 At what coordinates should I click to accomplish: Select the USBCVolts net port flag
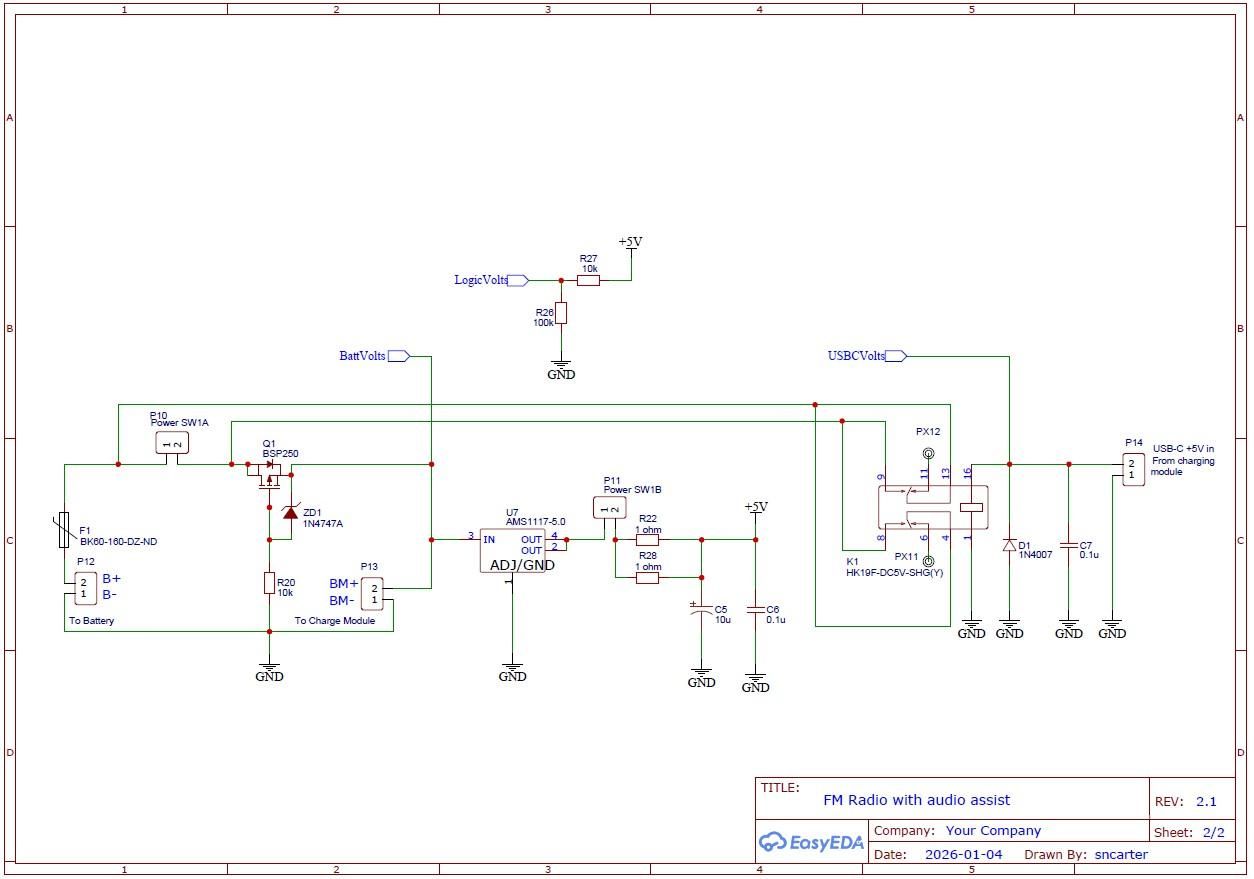click(896, 356)
